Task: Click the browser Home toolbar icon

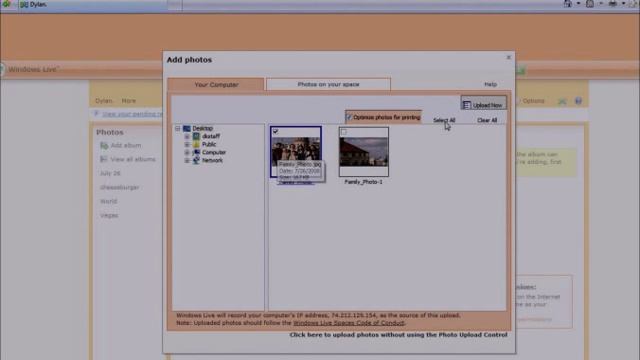Action: point(567,4)
